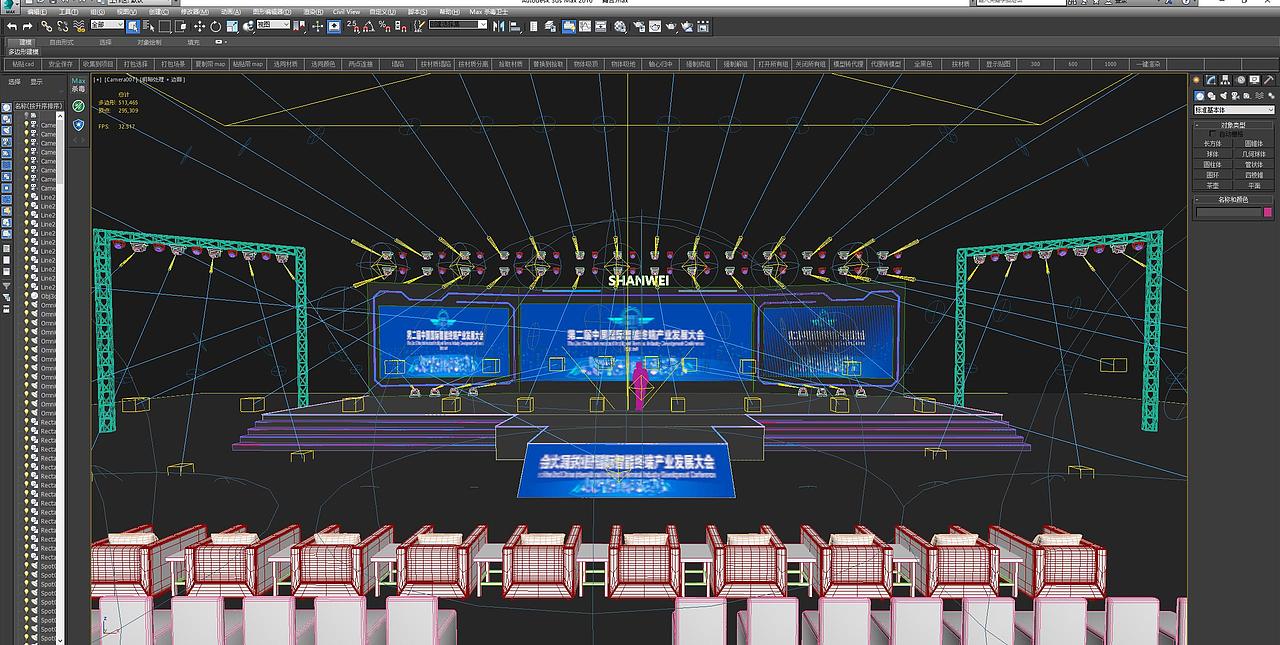Activate the Select and Scale tool
Screen dimensions: 1280x645
232,26
